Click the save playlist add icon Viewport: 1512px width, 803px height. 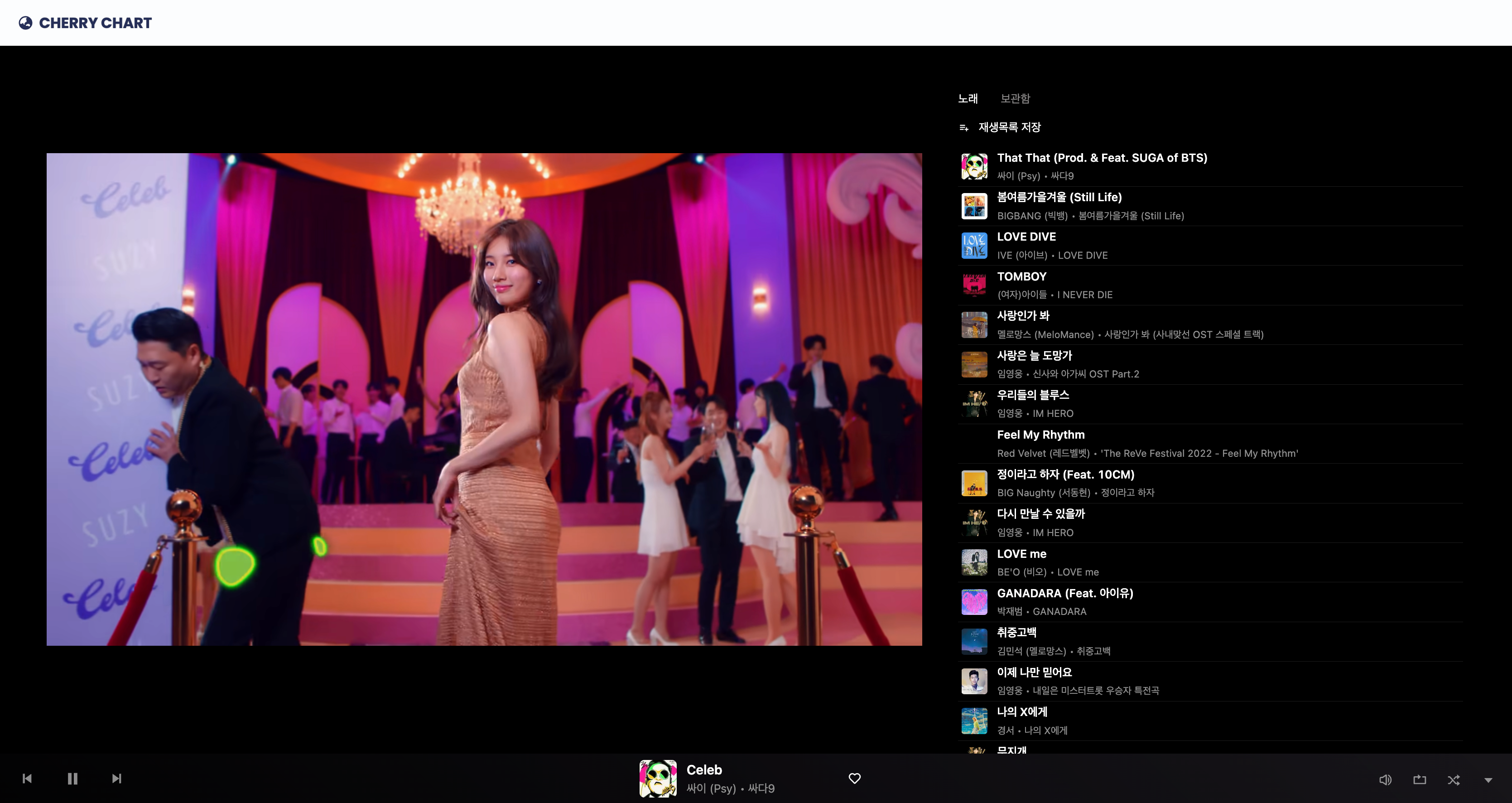pyautogui.click(x=964, y=127)
